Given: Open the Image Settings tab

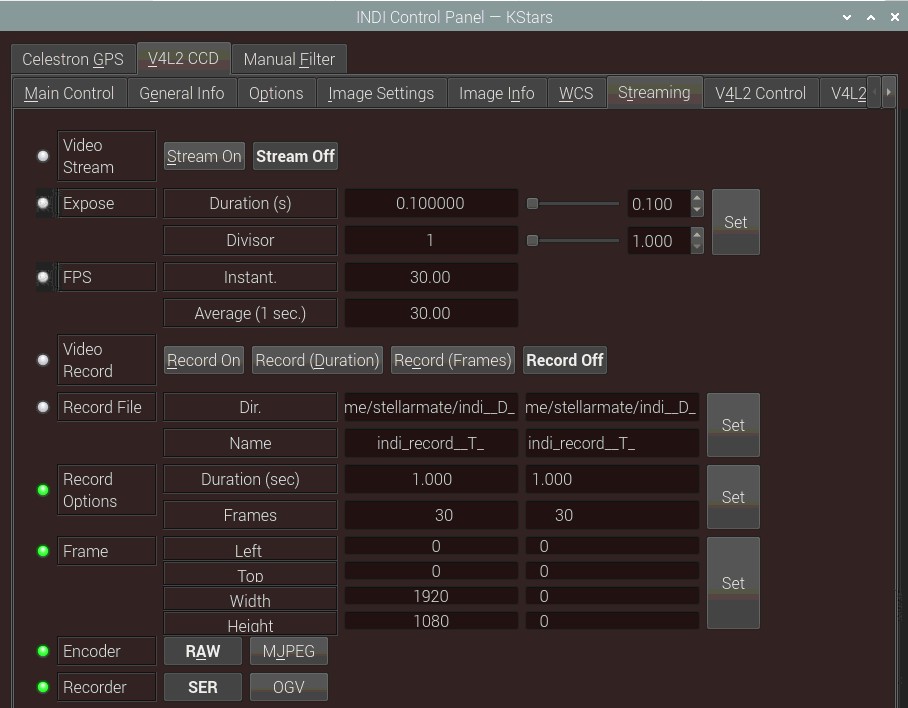Looking at the screenshot, I should (x=381, y=93).
